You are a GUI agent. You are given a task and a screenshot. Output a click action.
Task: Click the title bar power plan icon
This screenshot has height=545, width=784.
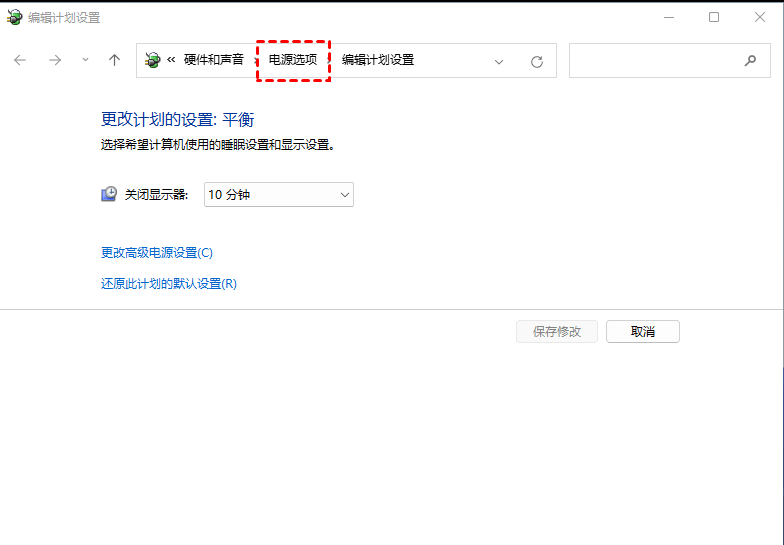pos(14,17)
